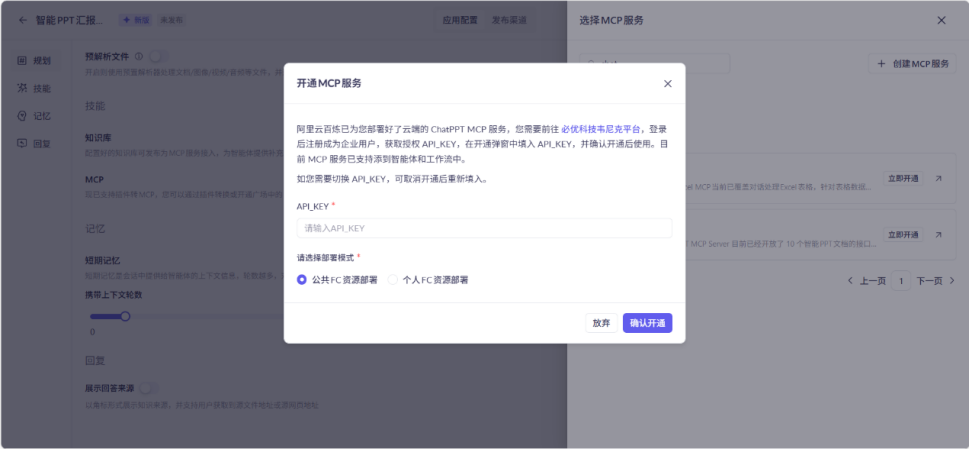Go to next page with 下一页
The width and height of the screenshot is (969, 449).
click(x=936, y=281)
